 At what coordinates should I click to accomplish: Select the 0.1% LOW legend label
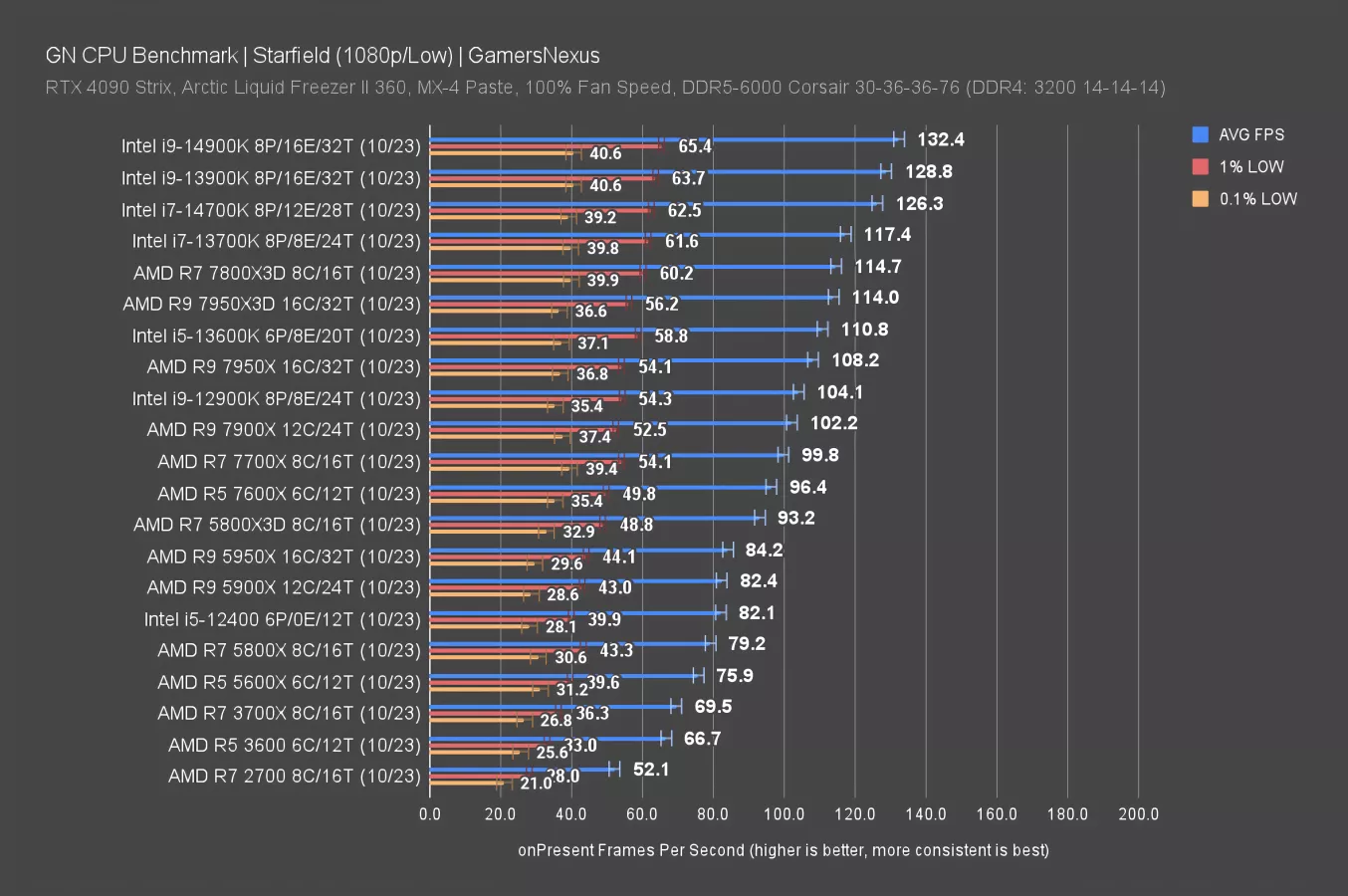1258,198
